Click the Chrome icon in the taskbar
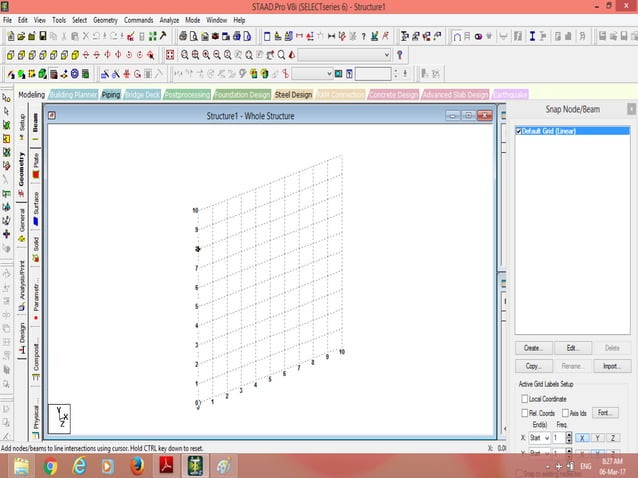Image resolution: width=638 pixels, height=478 pixels. coord(50,466)
